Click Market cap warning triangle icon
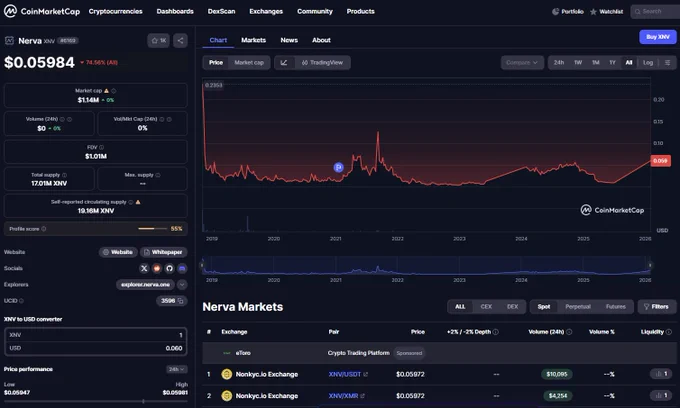The height and width of the screenshot is (408, 680). 106,91
